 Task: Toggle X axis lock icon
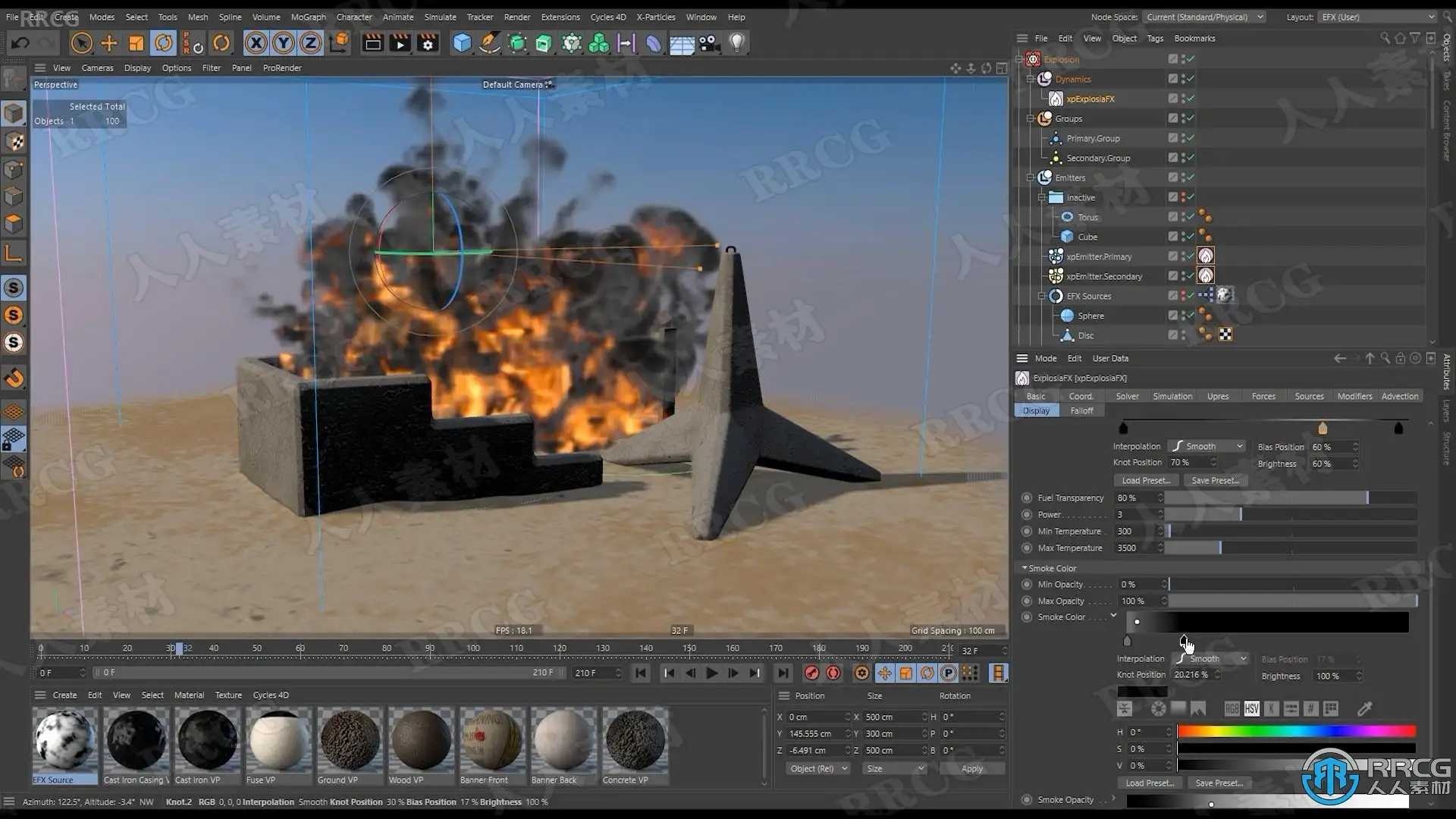coord(256,43)
